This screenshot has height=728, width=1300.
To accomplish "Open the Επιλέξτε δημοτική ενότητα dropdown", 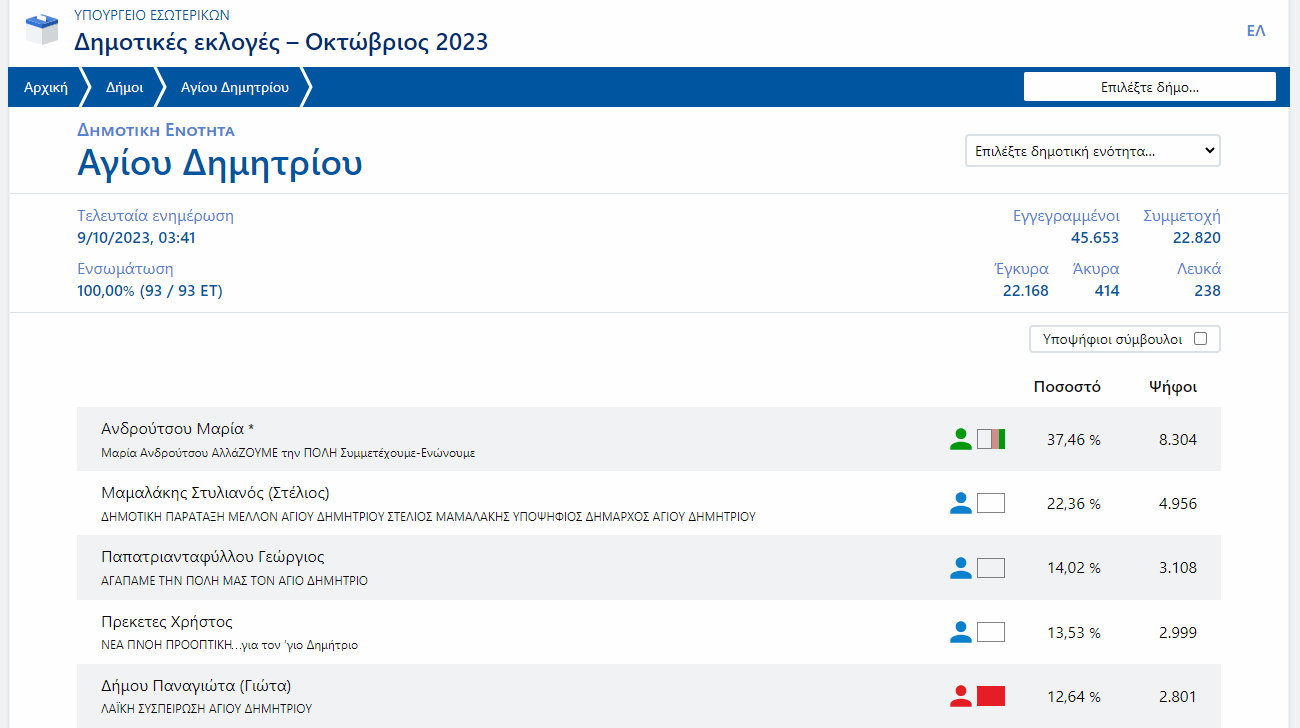I will 1092,151.
